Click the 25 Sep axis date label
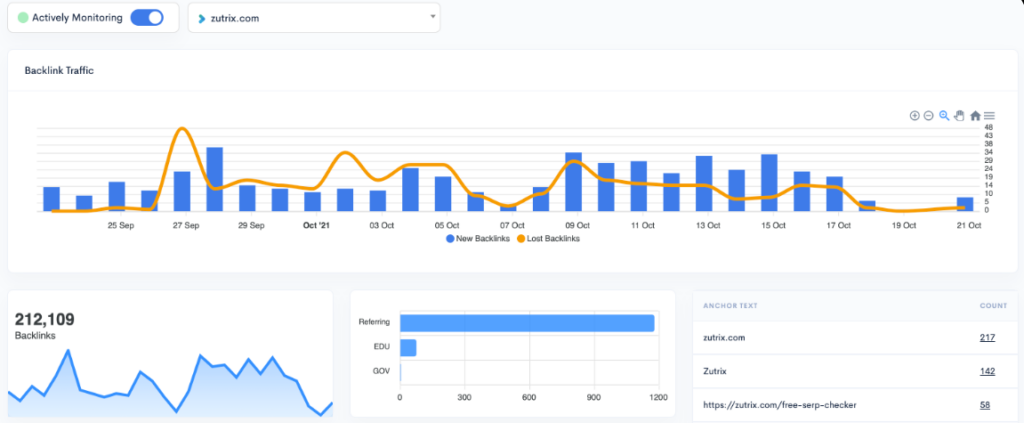This screenshot has width=1024, height=423. [121, 226]
